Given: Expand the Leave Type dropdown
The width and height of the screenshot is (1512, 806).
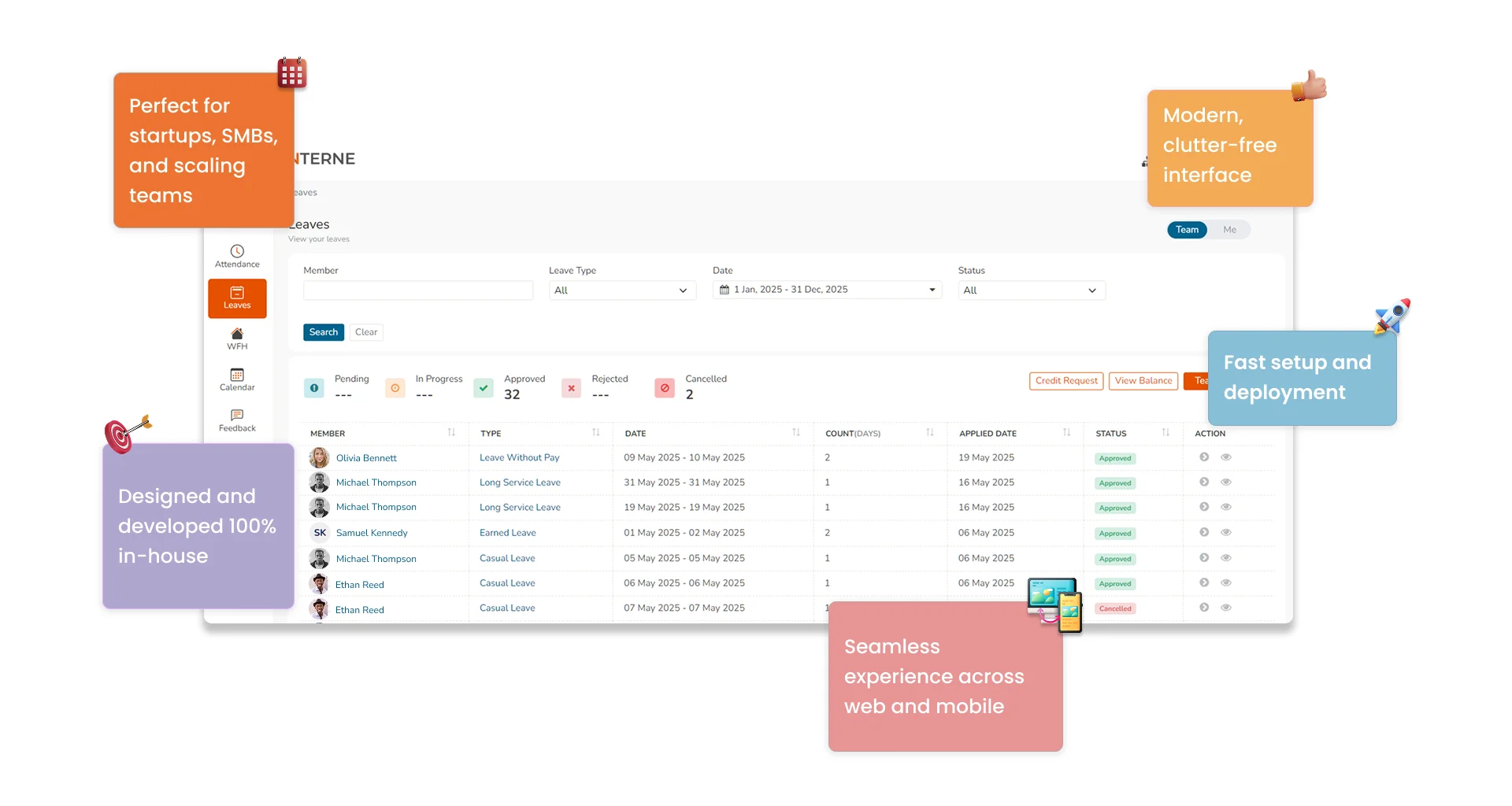Looking at the screenshot, I should tap(621, 290).
